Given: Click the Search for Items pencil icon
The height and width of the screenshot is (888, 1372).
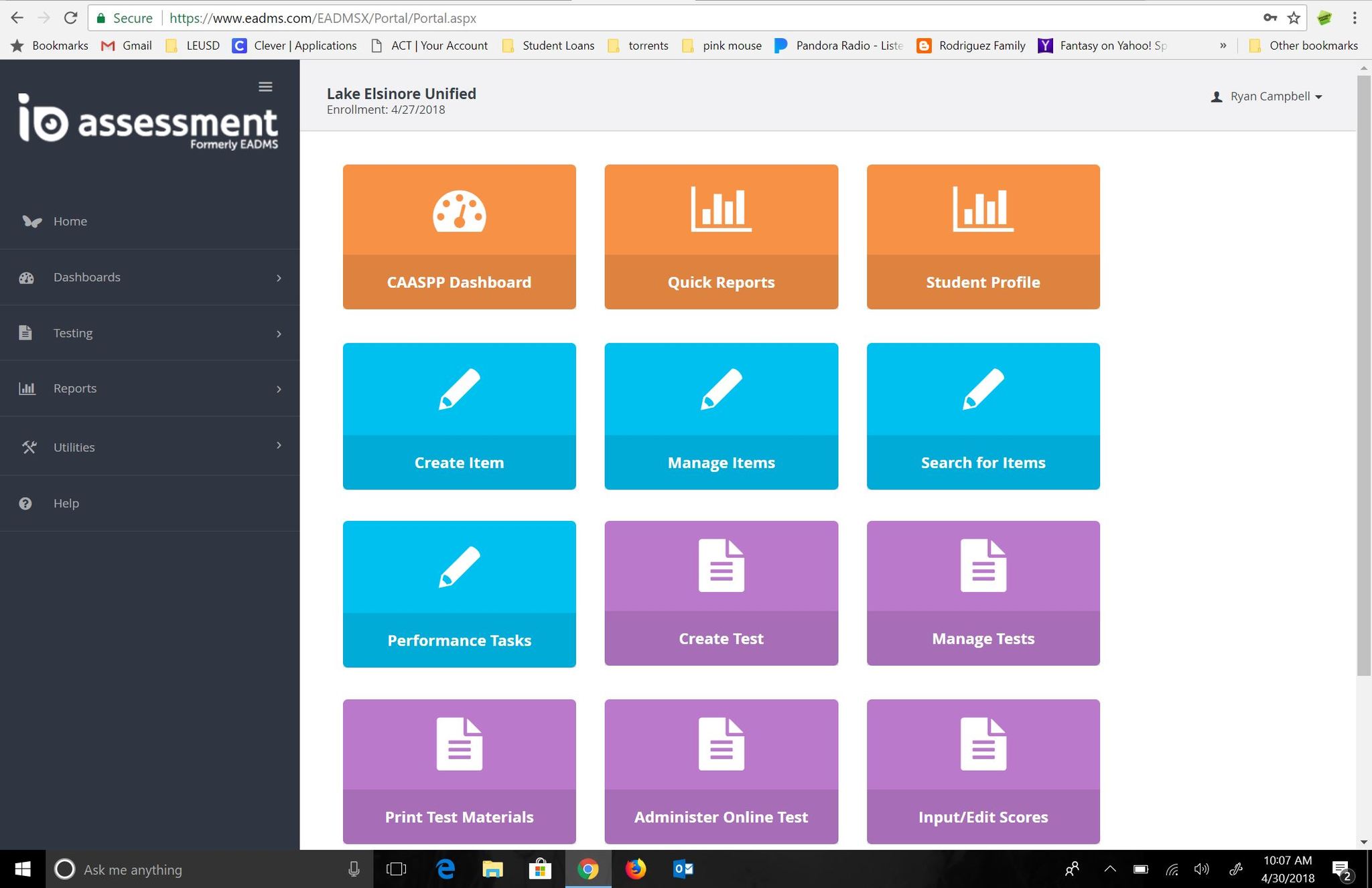Looking at the screenshot, I should pyautogui.click(x=983, y=389).
